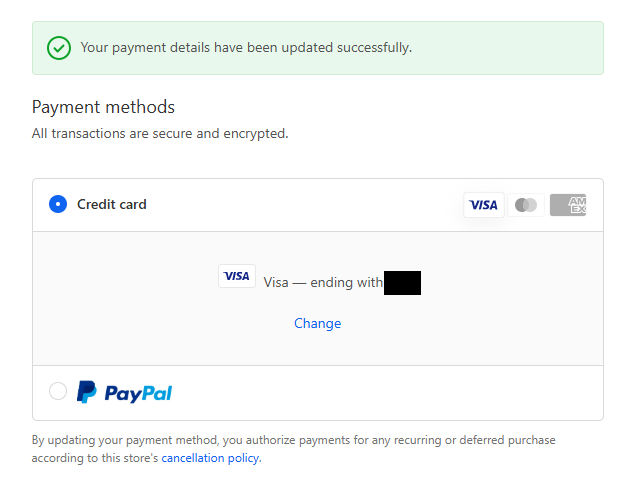Click the small Visa icon beside the saved card
The height and width of the screenshot is (477, 644).
(237, 277)
